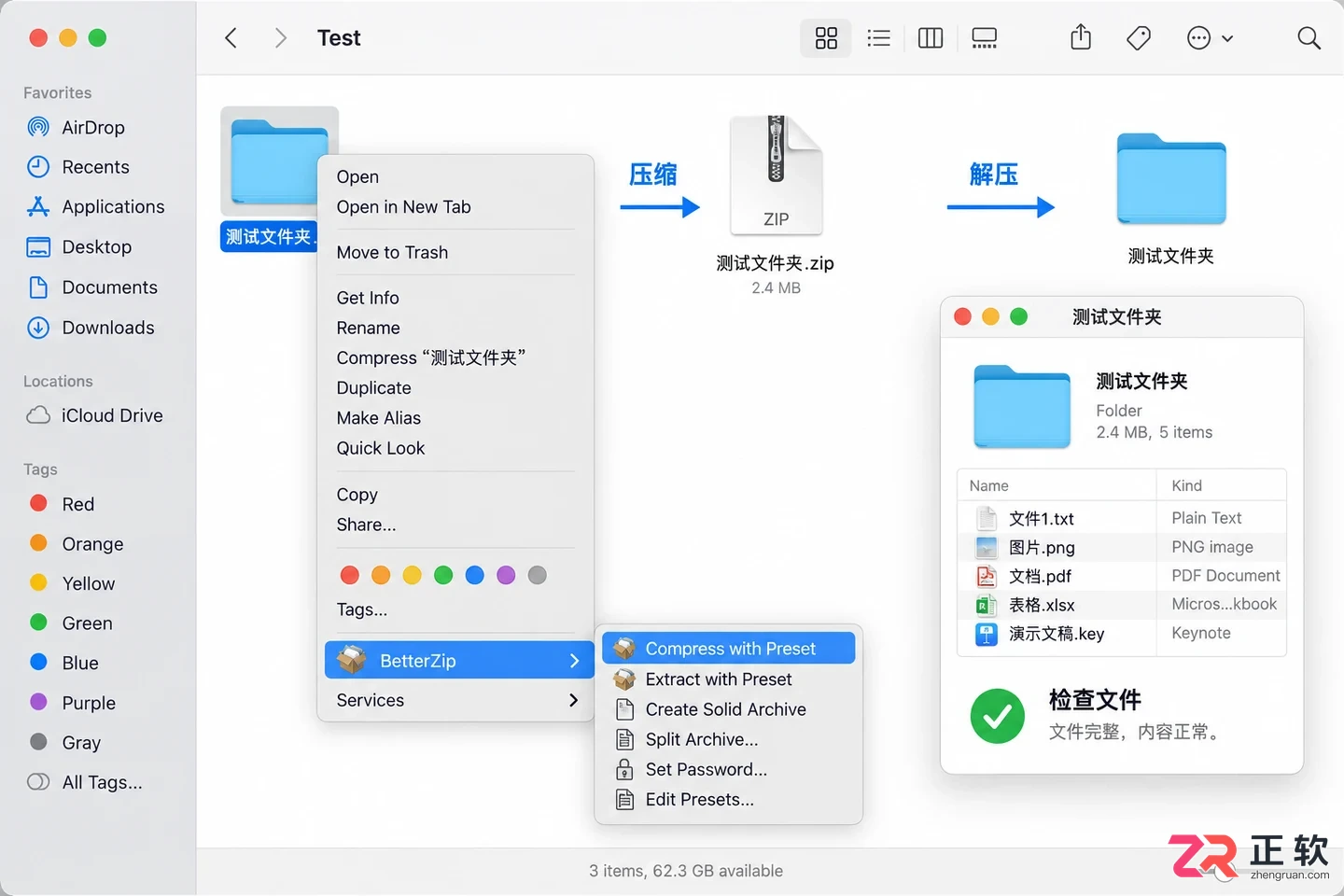The image size is (1344, 896).
Task: Switch Finder to column view
Action: (931, 38)
